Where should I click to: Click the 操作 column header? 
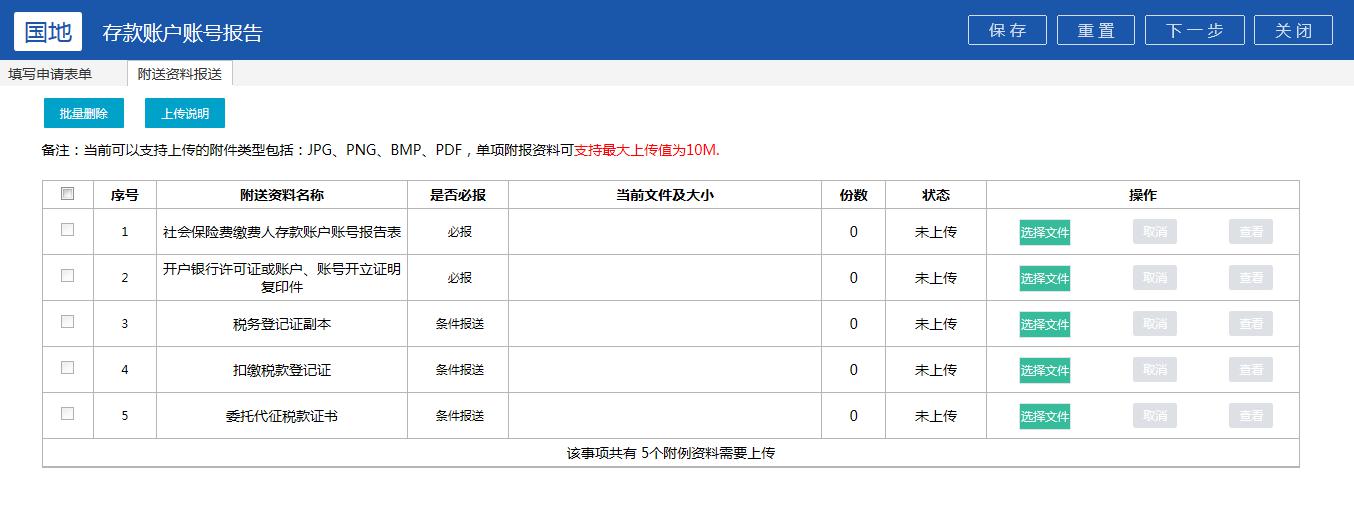[1143, 195]
